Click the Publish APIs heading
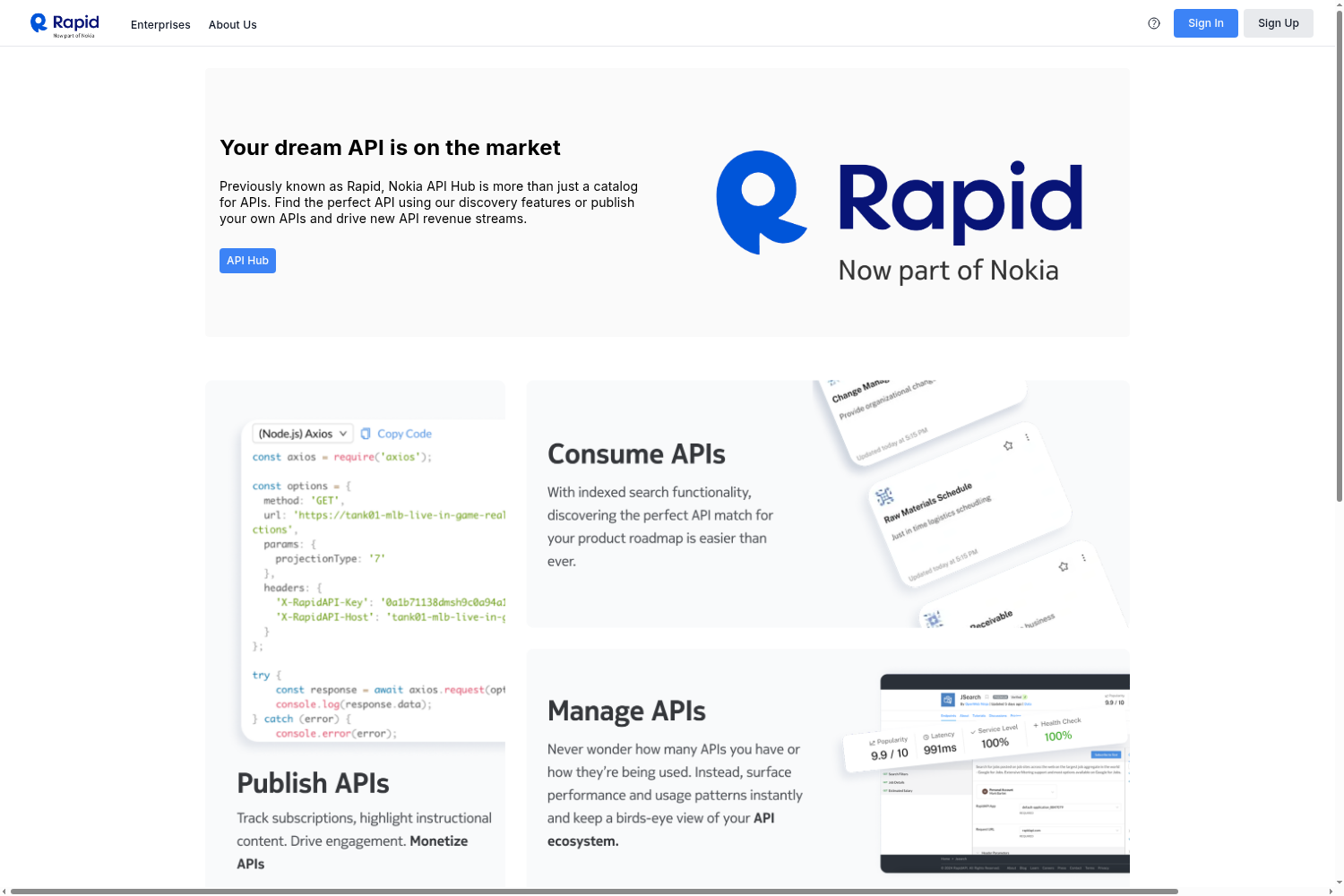Viewport: 1344px width, 896px height. (x=313, y=783)
